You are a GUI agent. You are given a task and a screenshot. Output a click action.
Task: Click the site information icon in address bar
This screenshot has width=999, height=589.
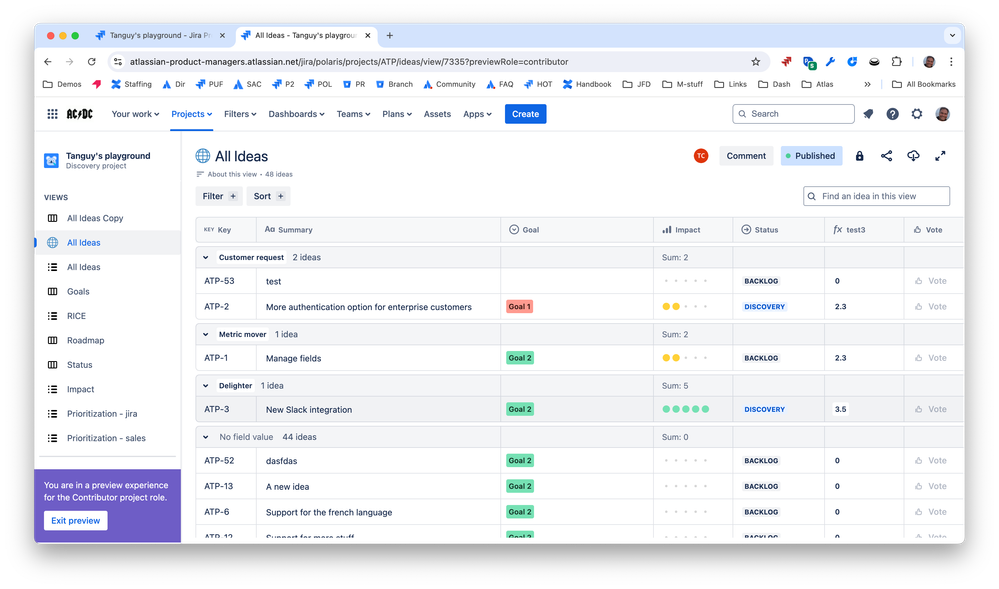click(x=117, y=62)
